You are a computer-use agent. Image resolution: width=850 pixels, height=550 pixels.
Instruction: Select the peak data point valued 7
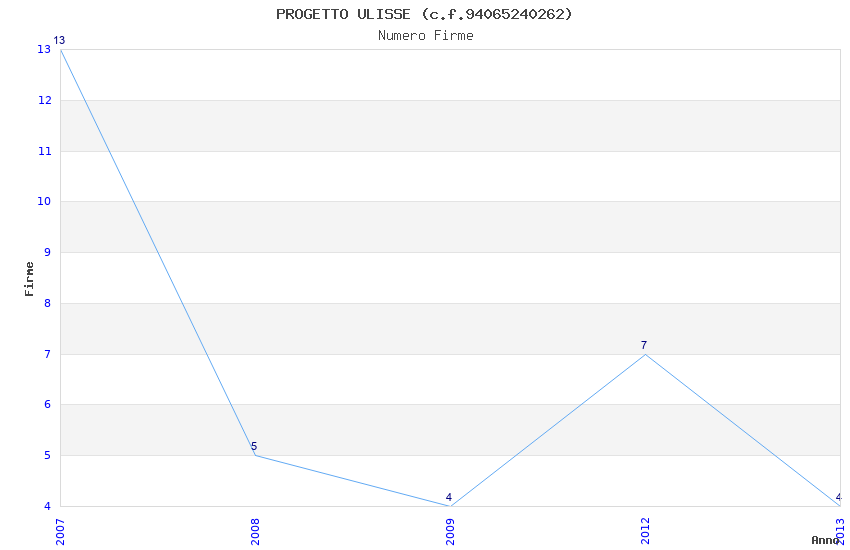[x=645, y=354]
